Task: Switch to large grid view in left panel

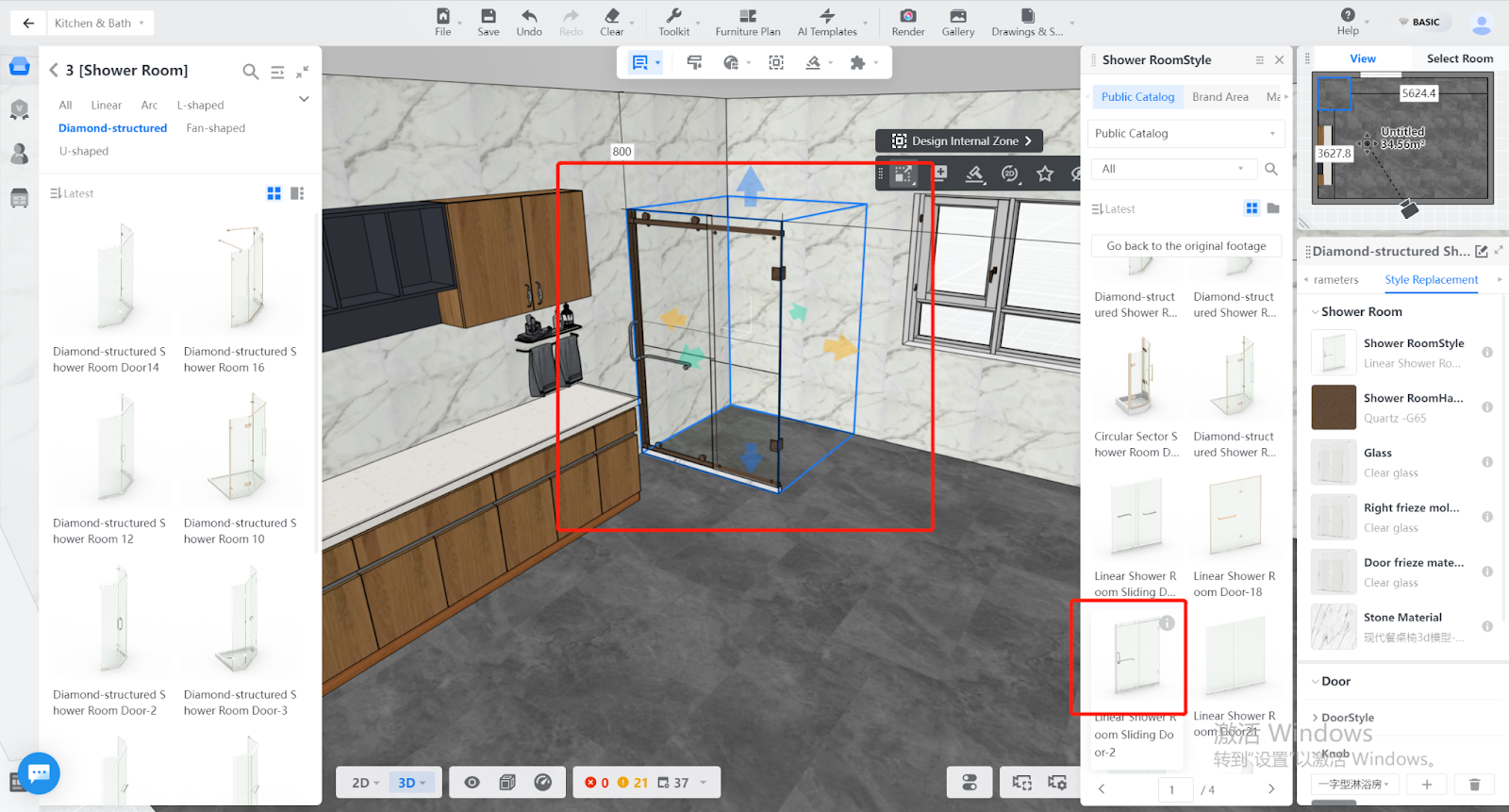Action: point(274,193)
